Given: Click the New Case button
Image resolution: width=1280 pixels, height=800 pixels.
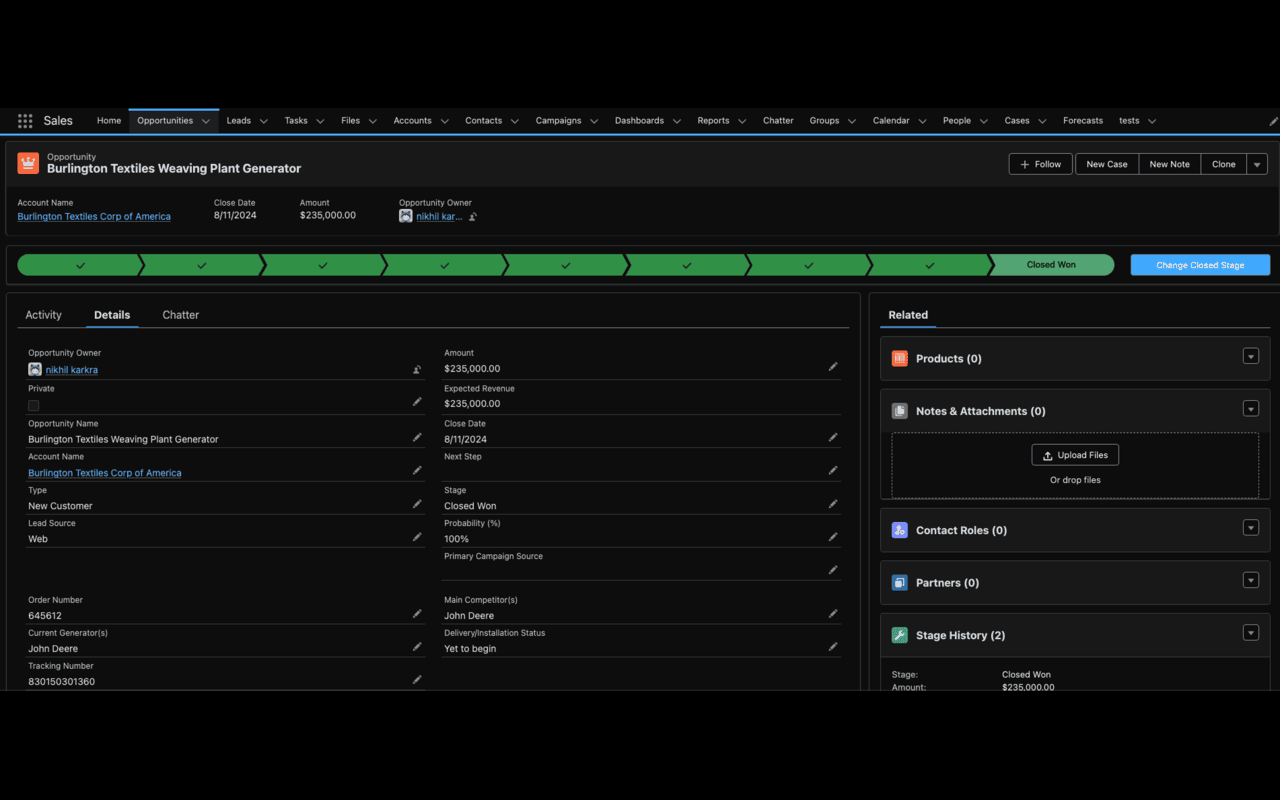Looking at the screenshot, I should (1106, 163).
